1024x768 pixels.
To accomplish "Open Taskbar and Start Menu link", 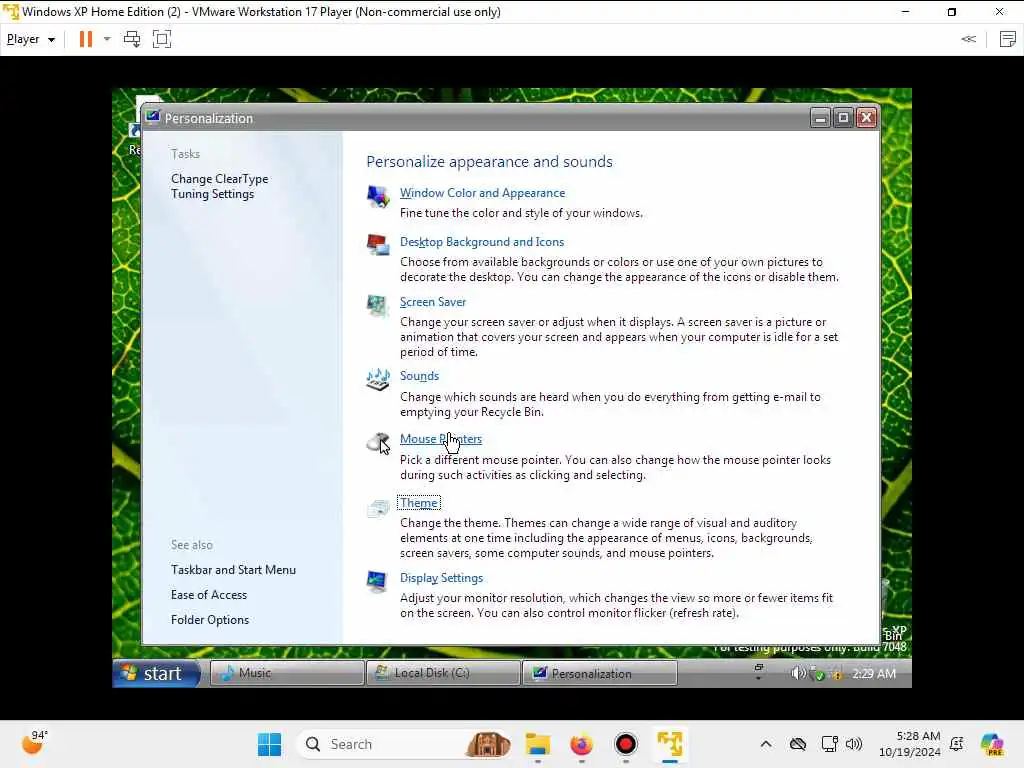I will point(233,570).
